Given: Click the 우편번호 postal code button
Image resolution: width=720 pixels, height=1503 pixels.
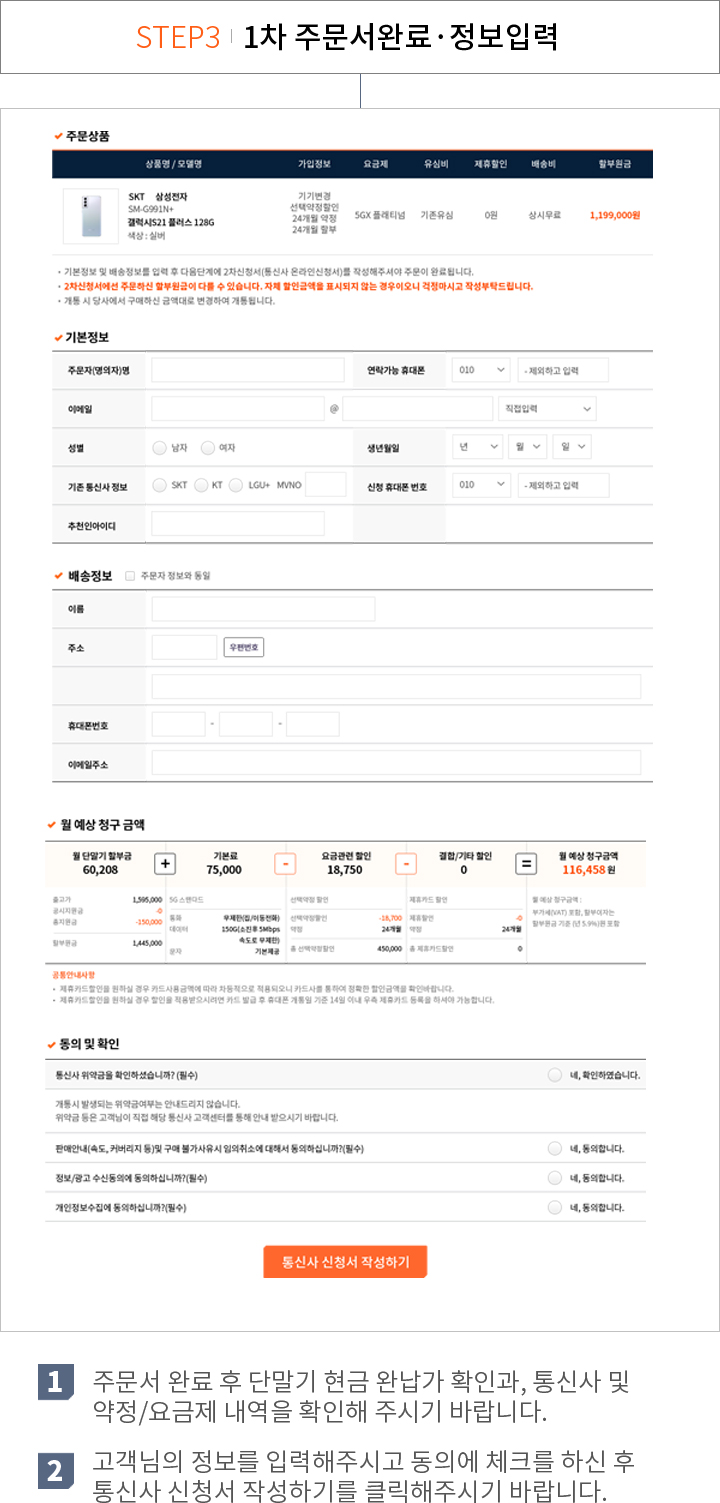Looking at the screenshot, I should point(243,648).
